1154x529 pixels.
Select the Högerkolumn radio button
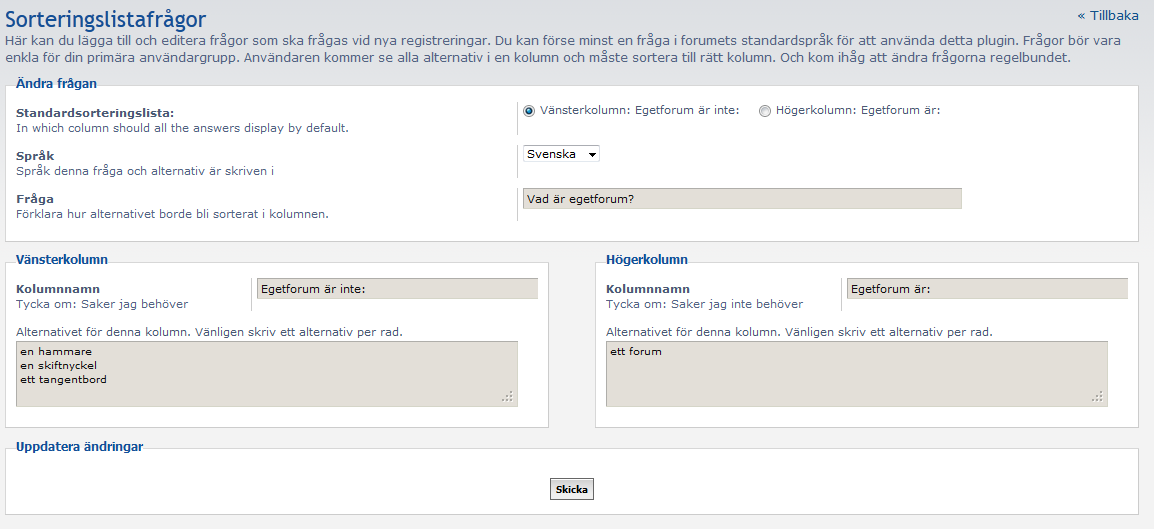point(765,111)
